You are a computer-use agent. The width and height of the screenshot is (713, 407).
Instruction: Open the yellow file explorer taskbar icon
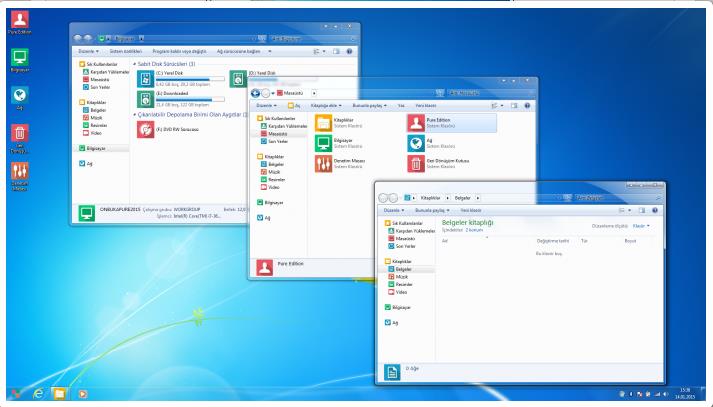(59, 393)
